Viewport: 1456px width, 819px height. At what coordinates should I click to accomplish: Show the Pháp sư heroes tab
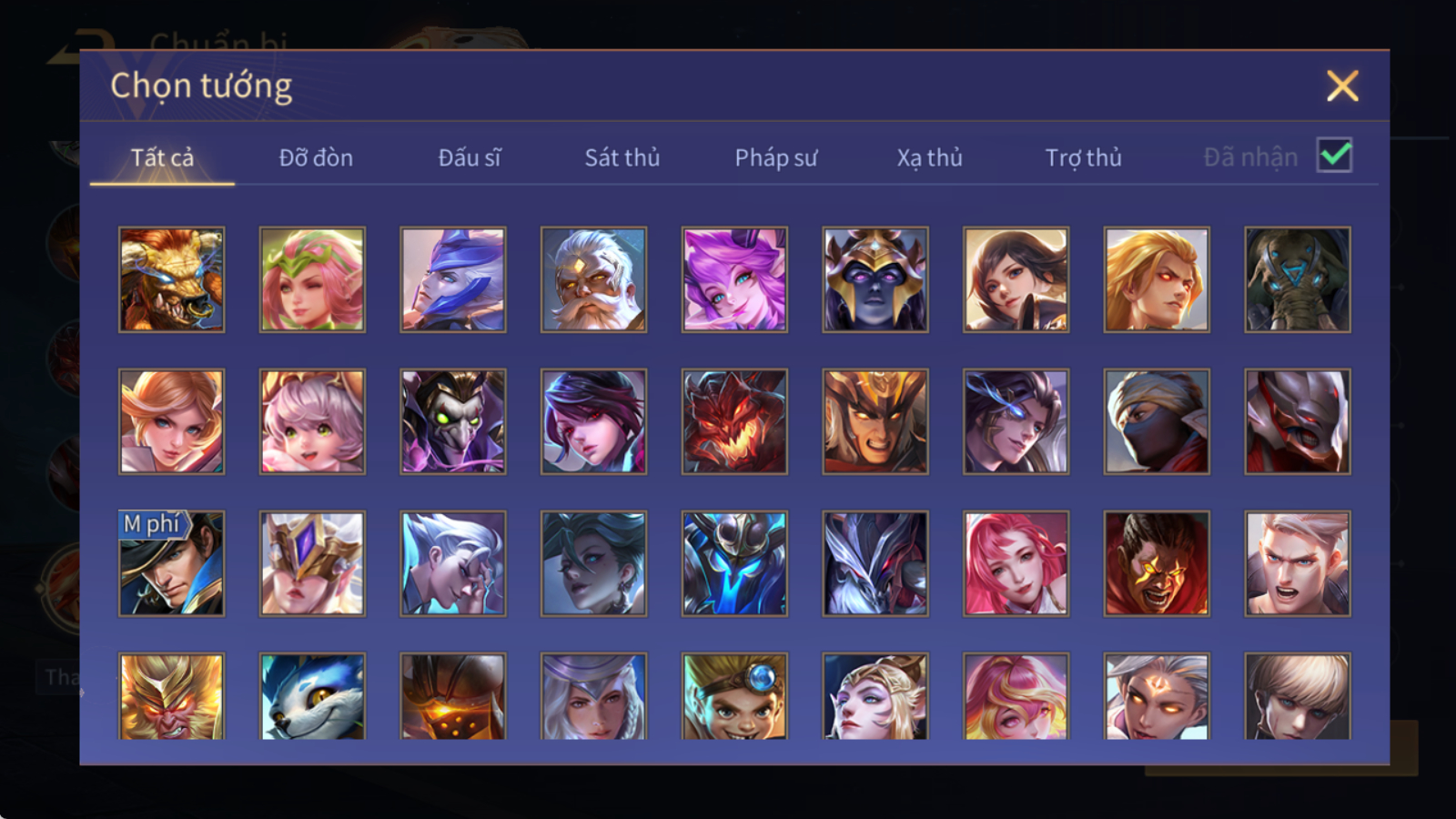point(776,157)
